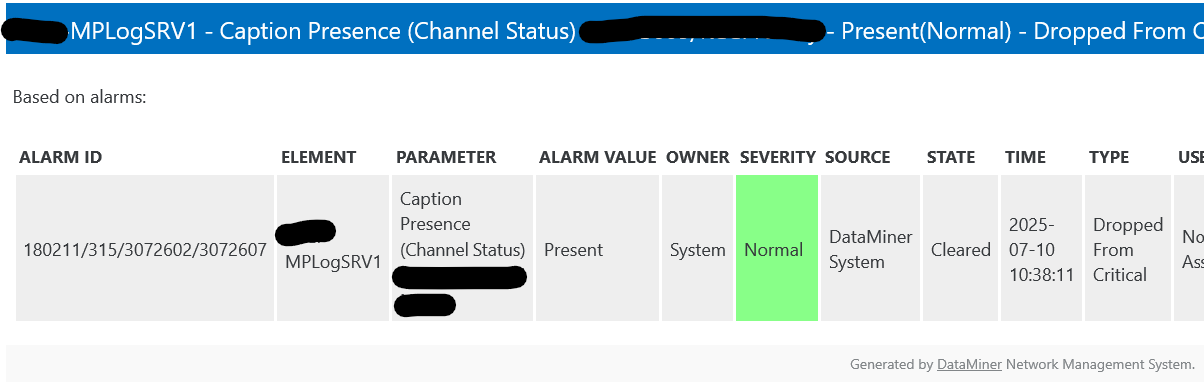Select the STATE column header
1204x382 pixels.
(x=951, y=157)
